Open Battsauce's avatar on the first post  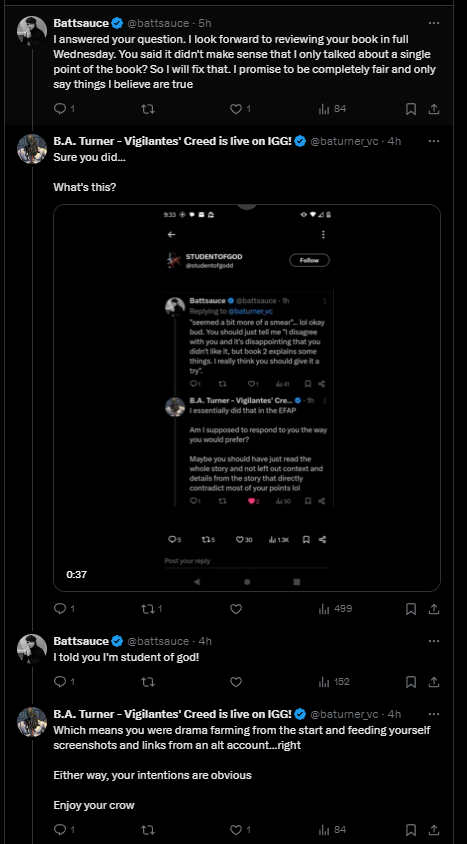[32, 32]
